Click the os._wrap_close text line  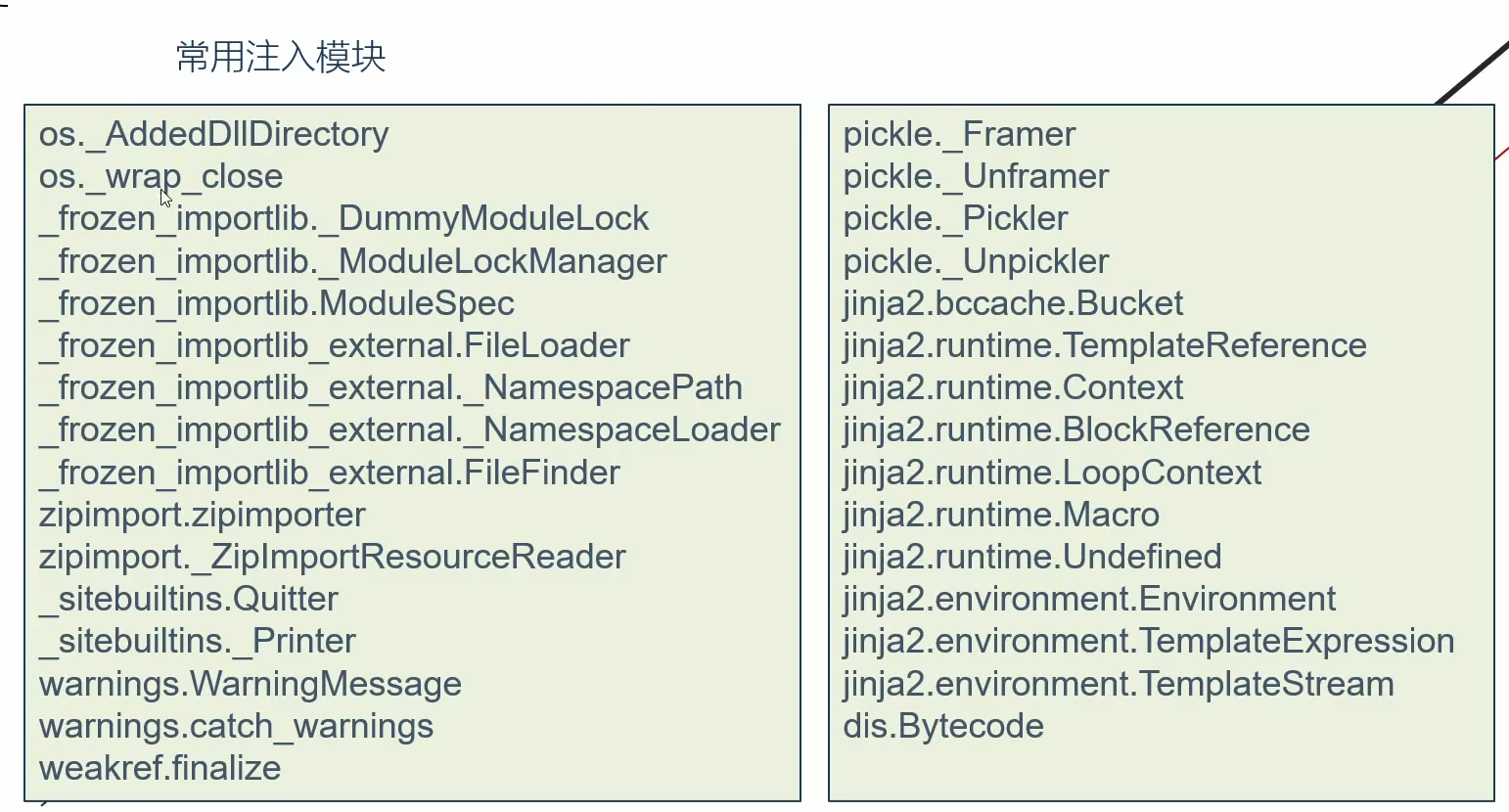pos(160,176)
